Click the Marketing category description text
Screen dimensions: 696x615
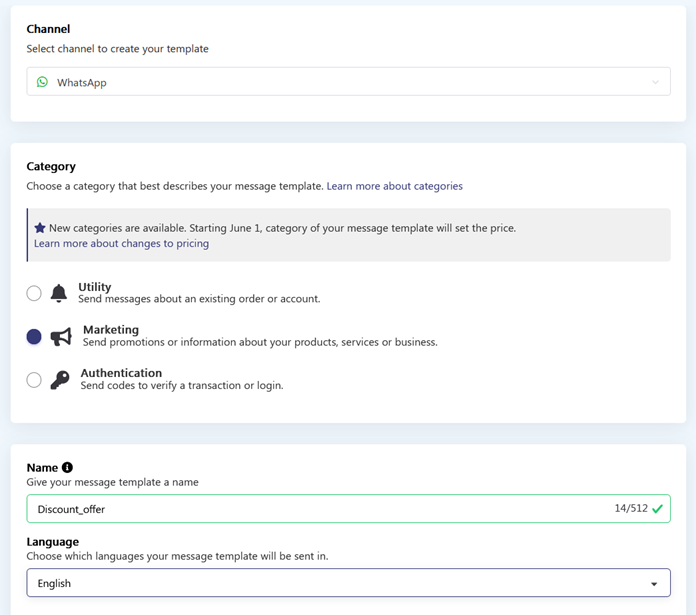click(260, 342)
